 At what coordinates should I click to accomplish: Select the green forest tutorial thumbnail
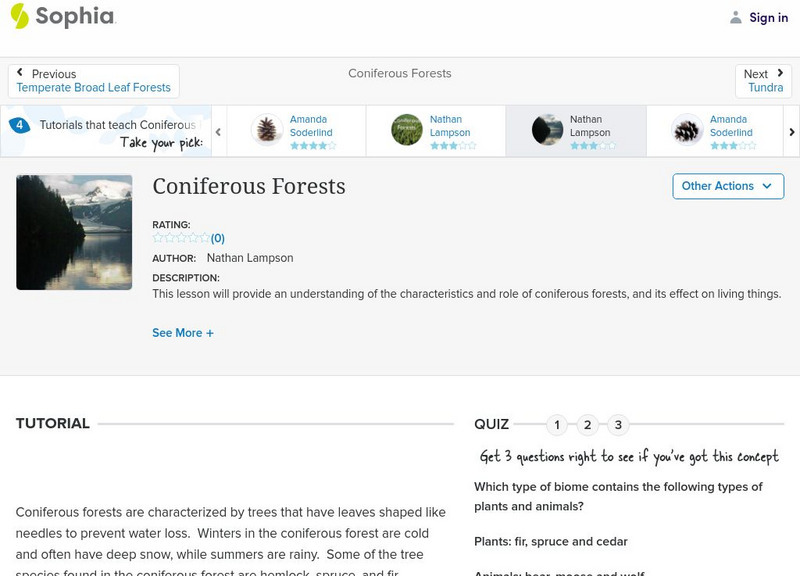click(x=407, y=130)
